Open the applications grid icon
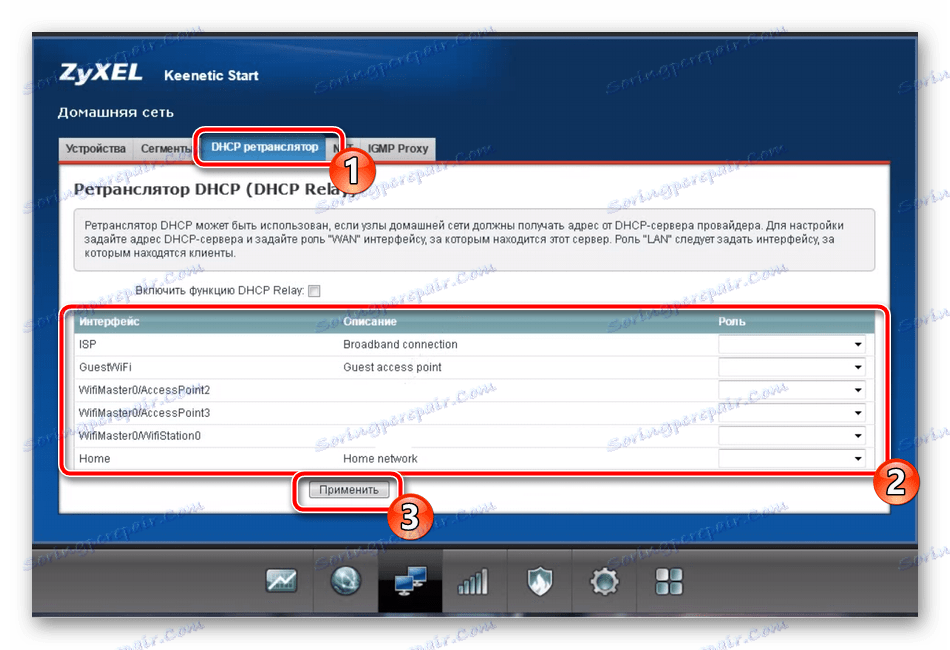The height and width of the screenshot is (650, 950). 669,582
